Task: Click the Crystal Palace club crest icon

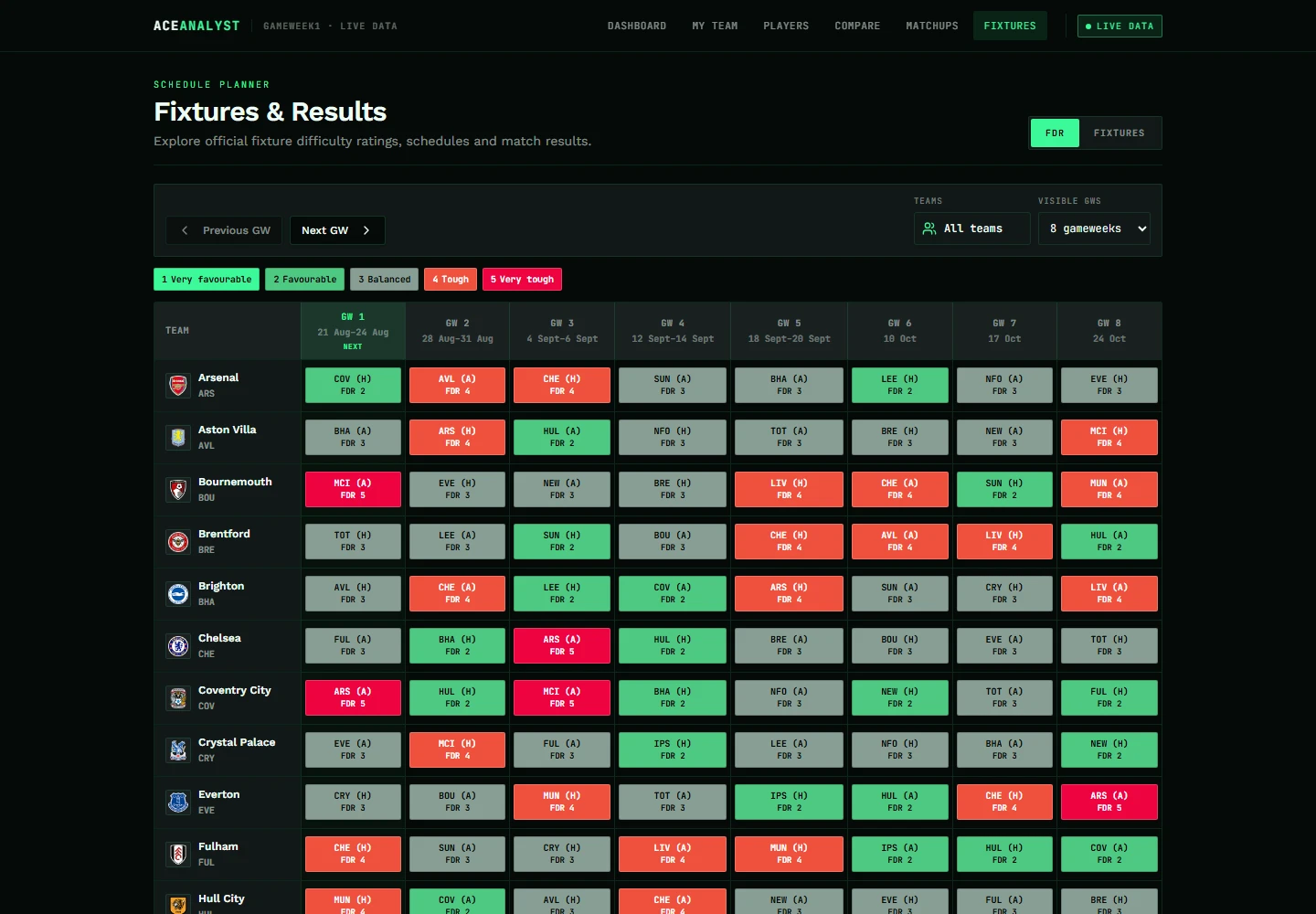Action: coord(178,750)
